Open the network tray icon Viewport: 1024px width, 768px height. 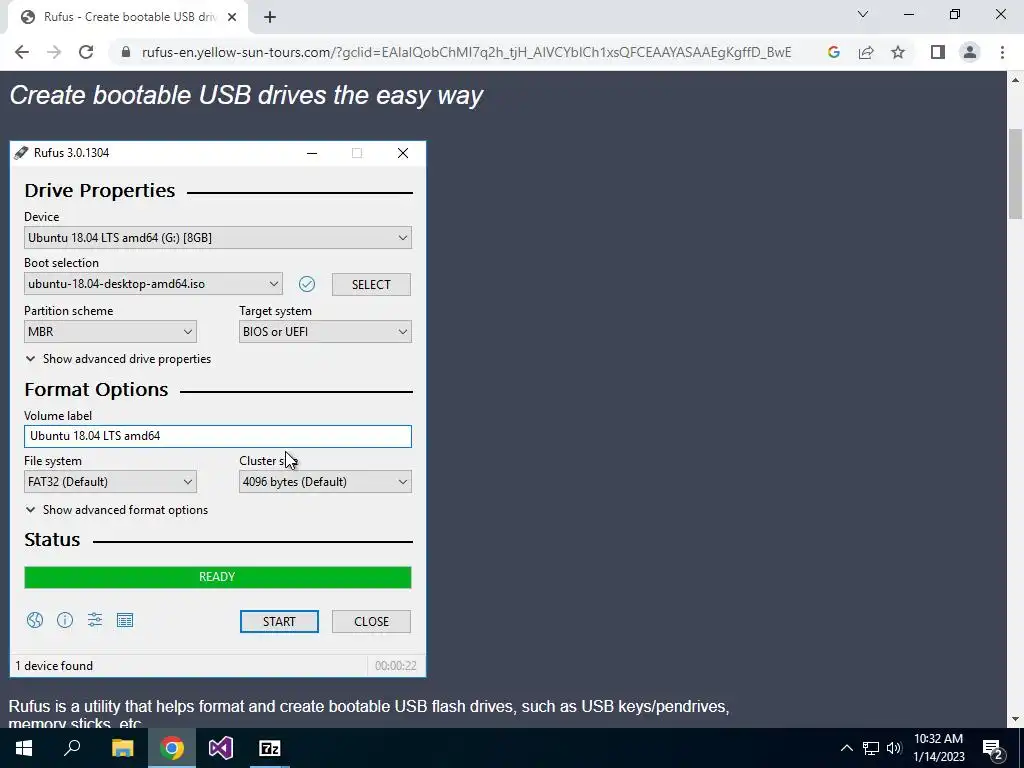point(871,748)
